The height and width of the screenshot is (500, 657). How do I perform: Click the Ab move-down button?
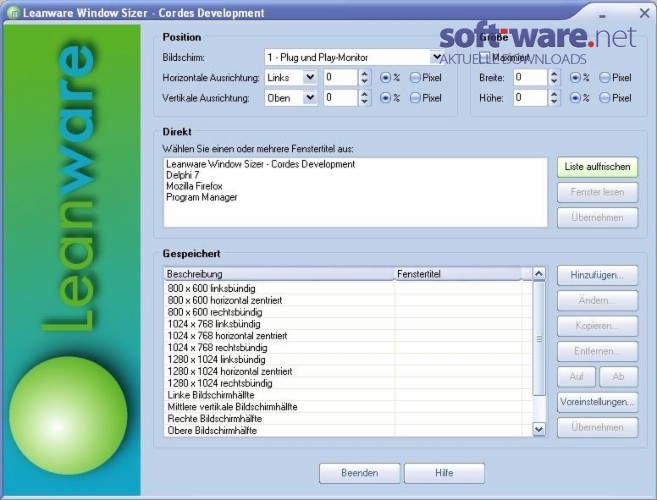tap(618, 377)
